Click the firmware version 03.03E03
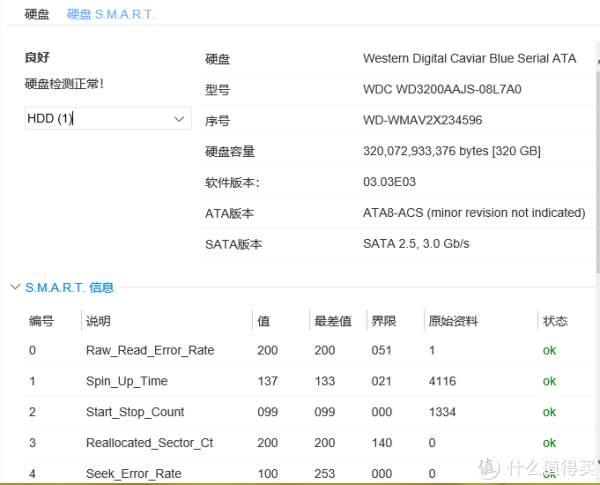This screenshot has height=485, width=600. 389,182
